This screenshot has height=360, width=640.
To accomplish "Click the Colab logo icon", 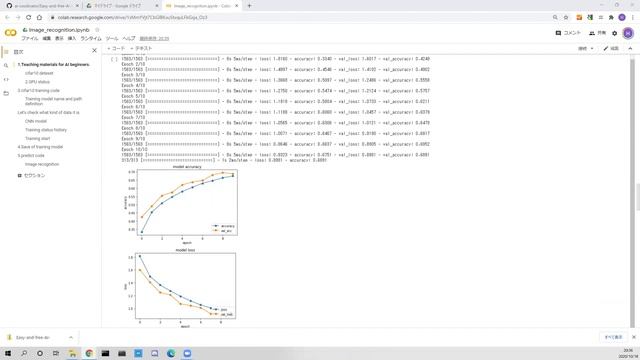I will [x=10, y=33].
